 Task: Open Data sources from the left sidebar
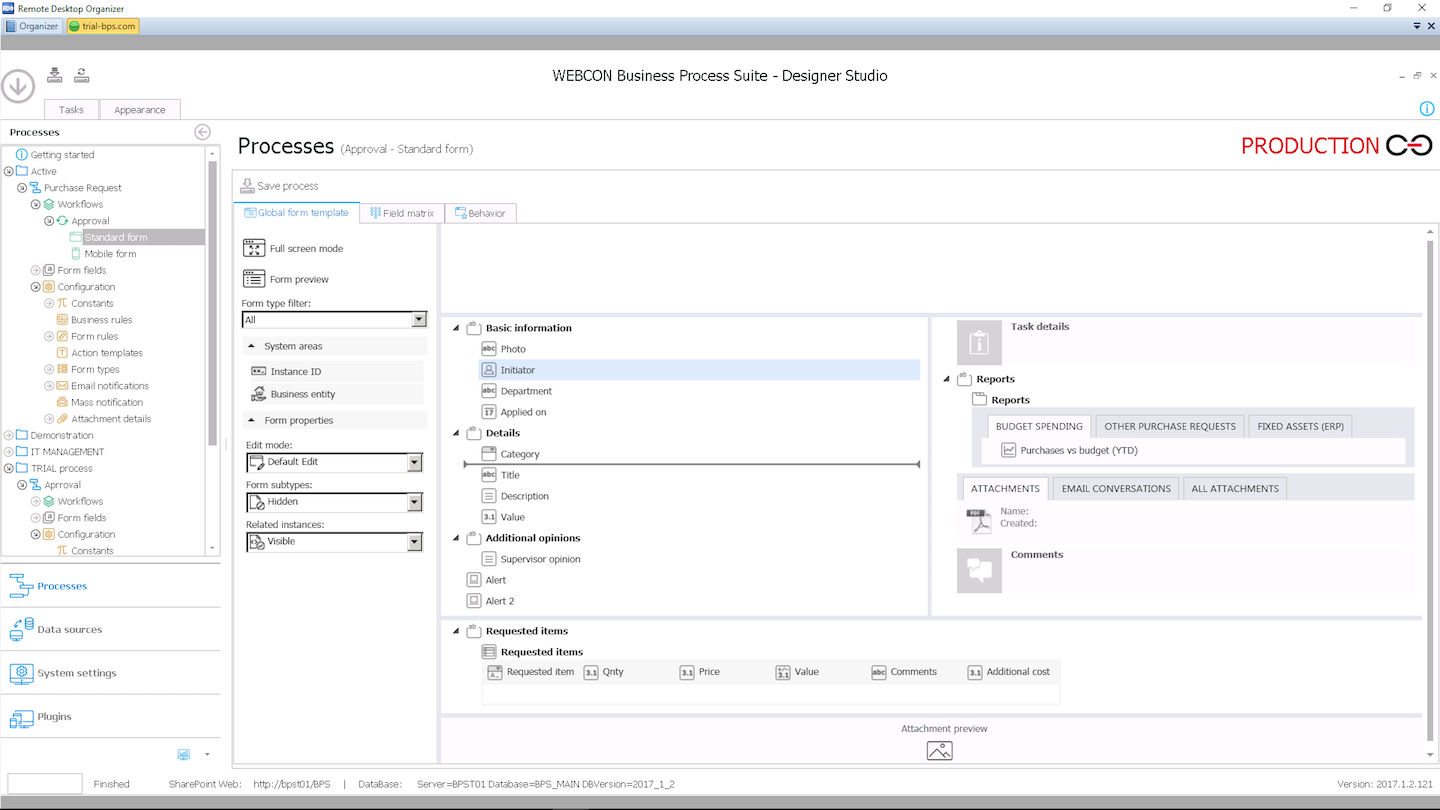click(22, 629)
